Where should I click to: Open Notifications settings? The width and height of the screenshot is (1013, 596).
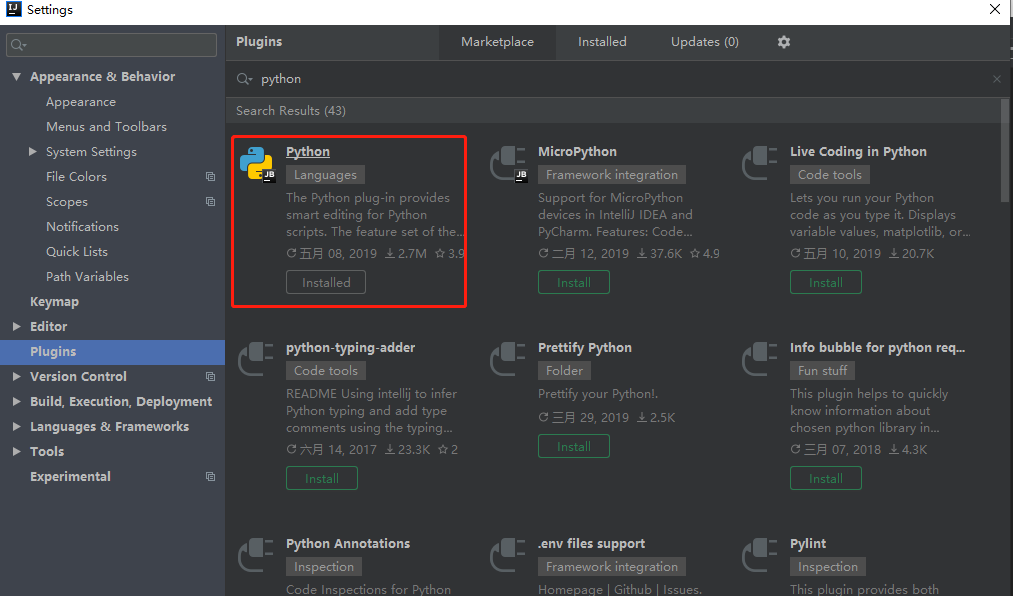[82, 227]
